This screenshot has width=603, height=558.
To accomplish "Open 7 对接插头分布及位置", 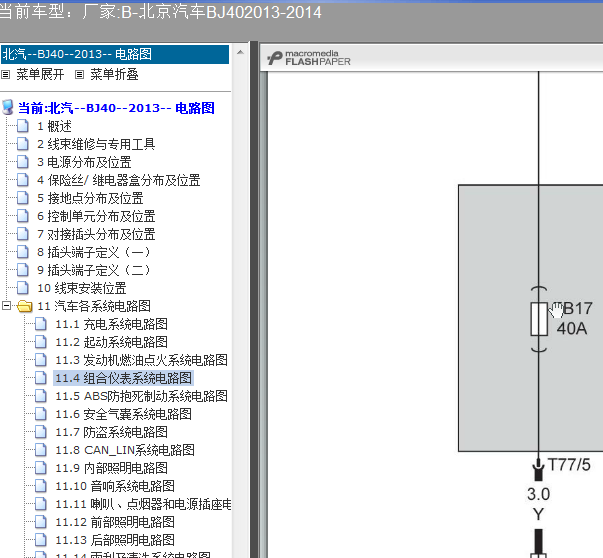I will 96,234.
